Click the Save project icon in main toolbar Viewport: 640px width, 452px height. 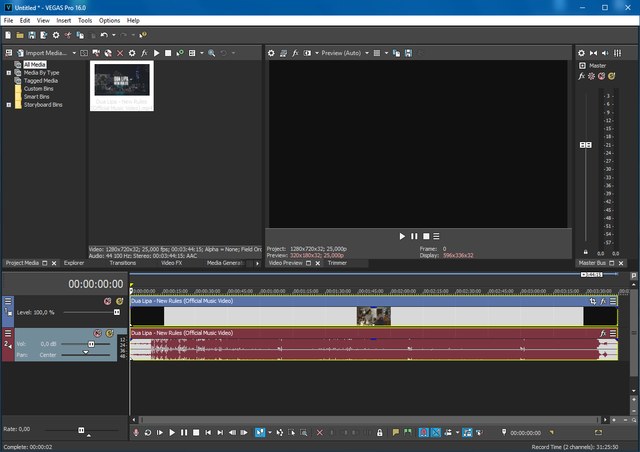pyautogui.click(x=34, y=35)
